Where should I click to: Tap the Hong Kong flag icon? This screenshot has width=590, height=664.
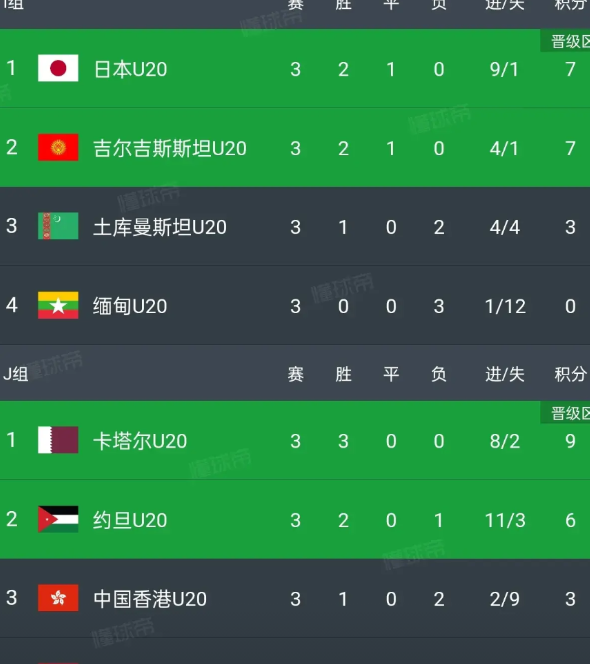pos(58,598)
